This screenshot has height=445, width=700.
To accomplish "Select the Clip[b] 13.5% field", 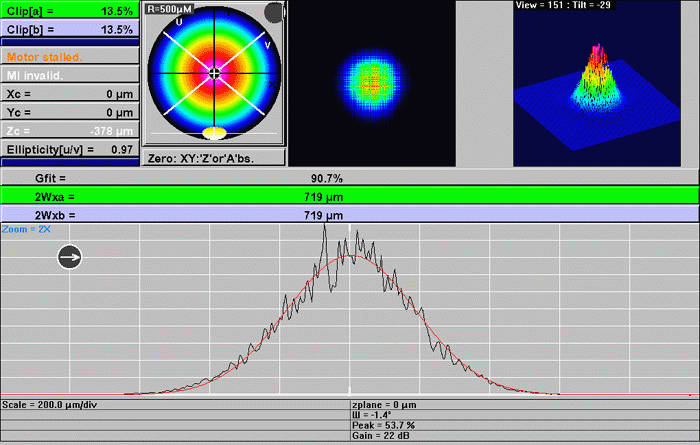I will 69,29.
